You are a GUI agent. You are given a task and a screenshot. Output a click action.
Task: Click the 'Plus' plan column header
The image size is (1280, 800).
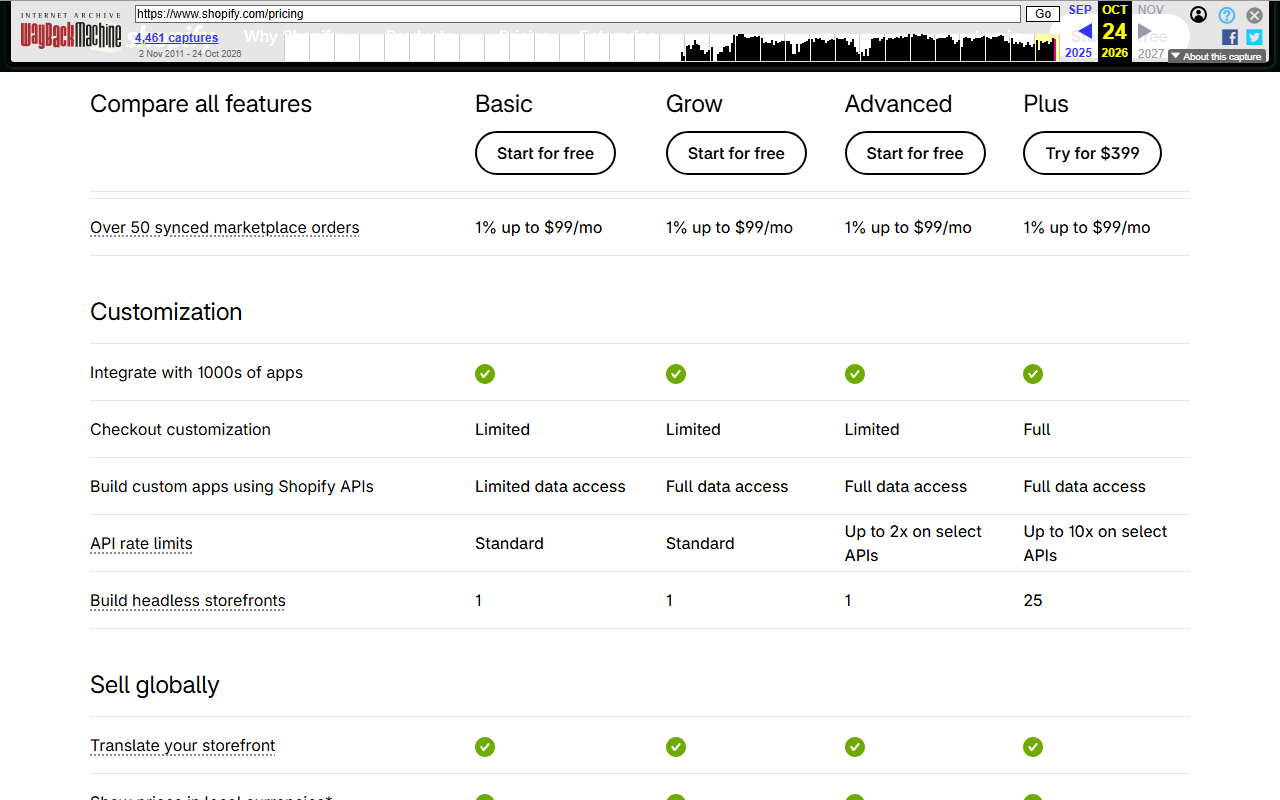1046,104
